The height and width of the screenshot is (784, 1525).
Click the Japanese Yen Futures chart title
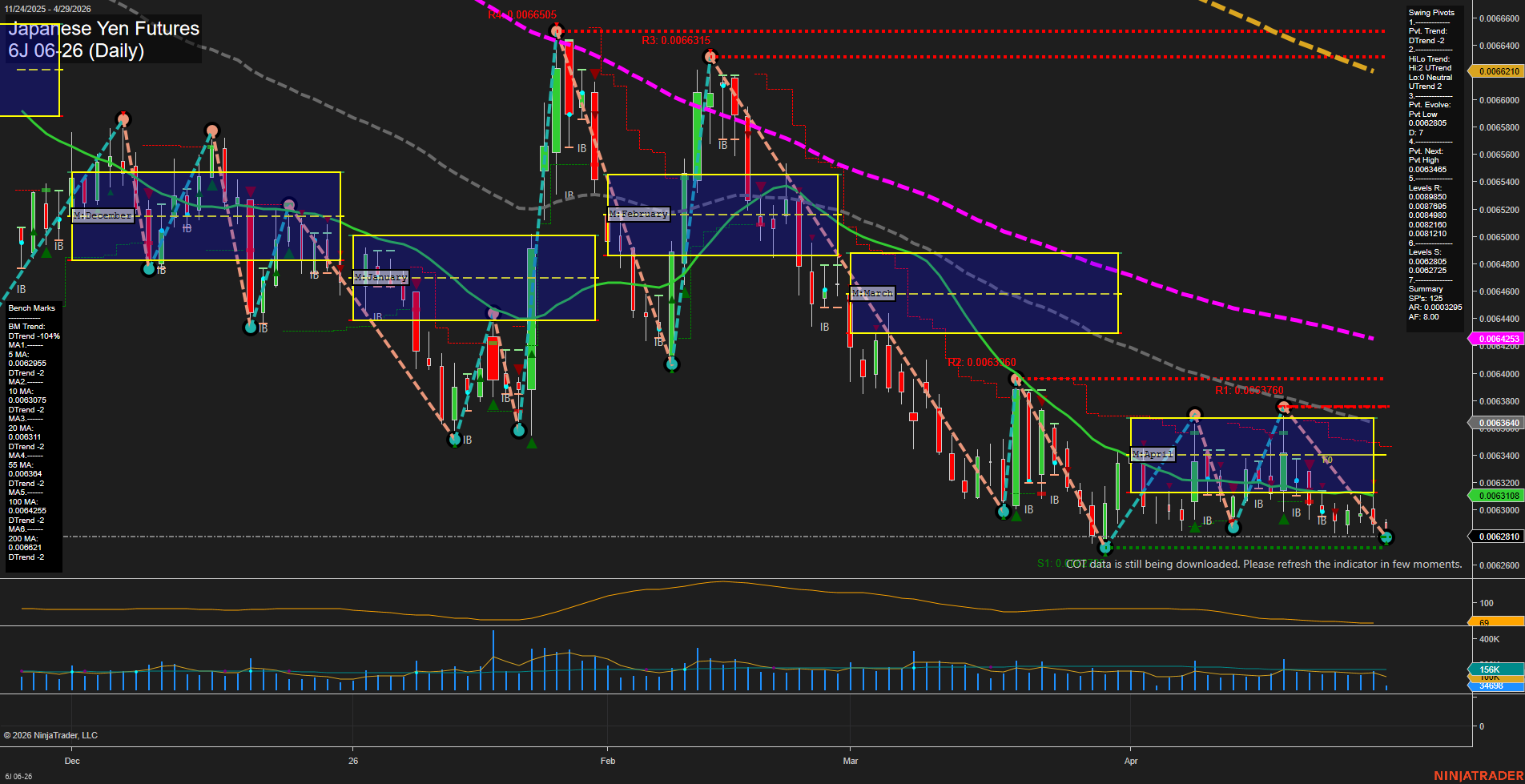(x=104, y=28)
